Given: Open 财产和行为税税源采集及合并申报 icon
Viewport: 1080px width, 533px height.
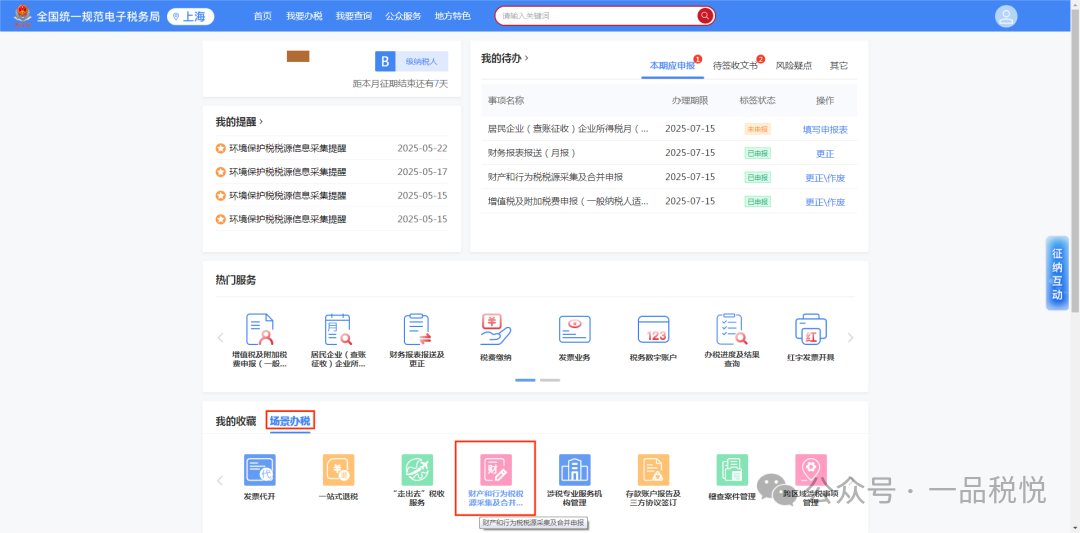Looking at the screenshot, I should pos(496,470).
